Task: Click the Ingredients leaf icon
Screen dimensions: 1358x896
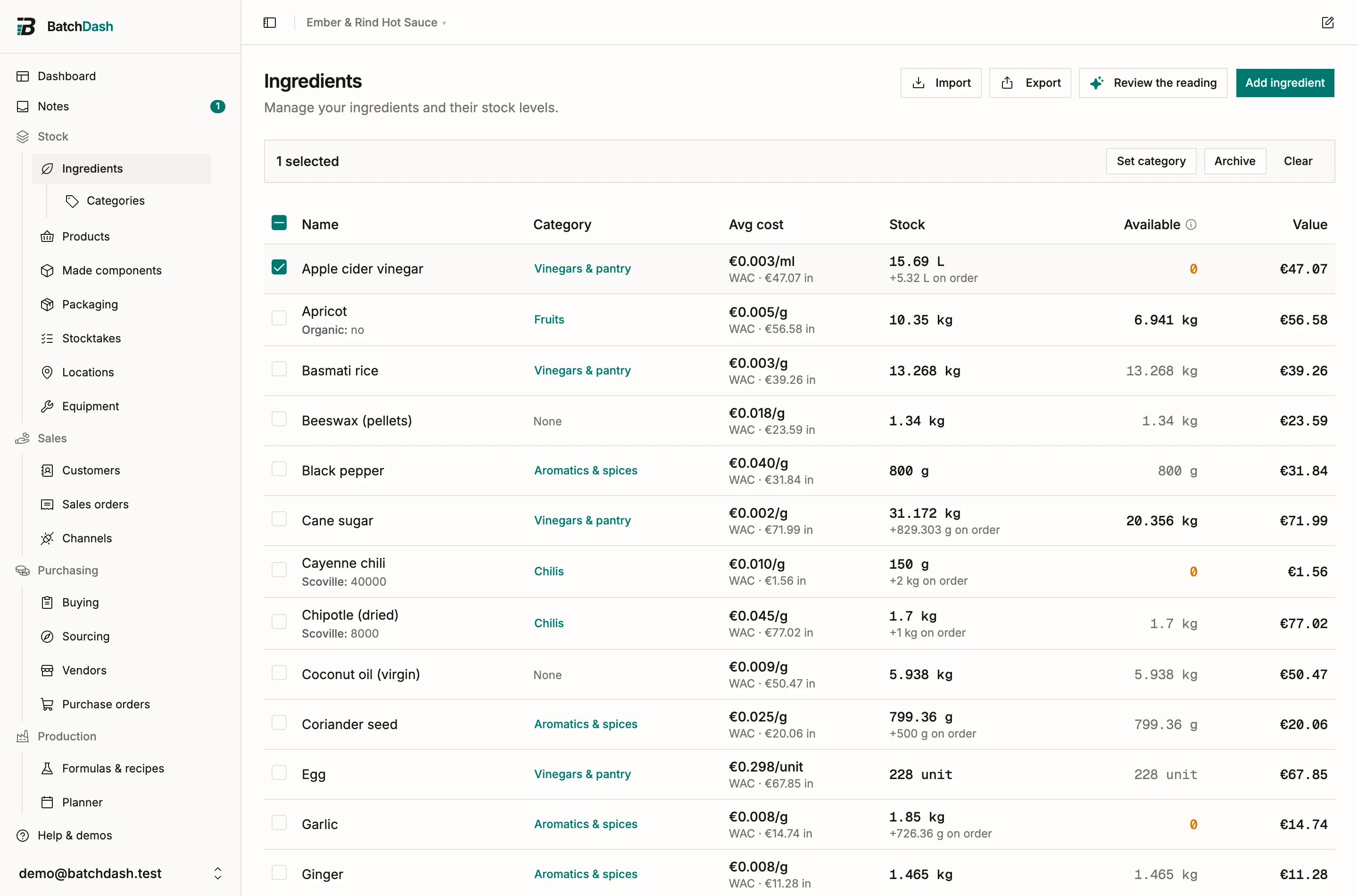Action: tap(48, 168)
